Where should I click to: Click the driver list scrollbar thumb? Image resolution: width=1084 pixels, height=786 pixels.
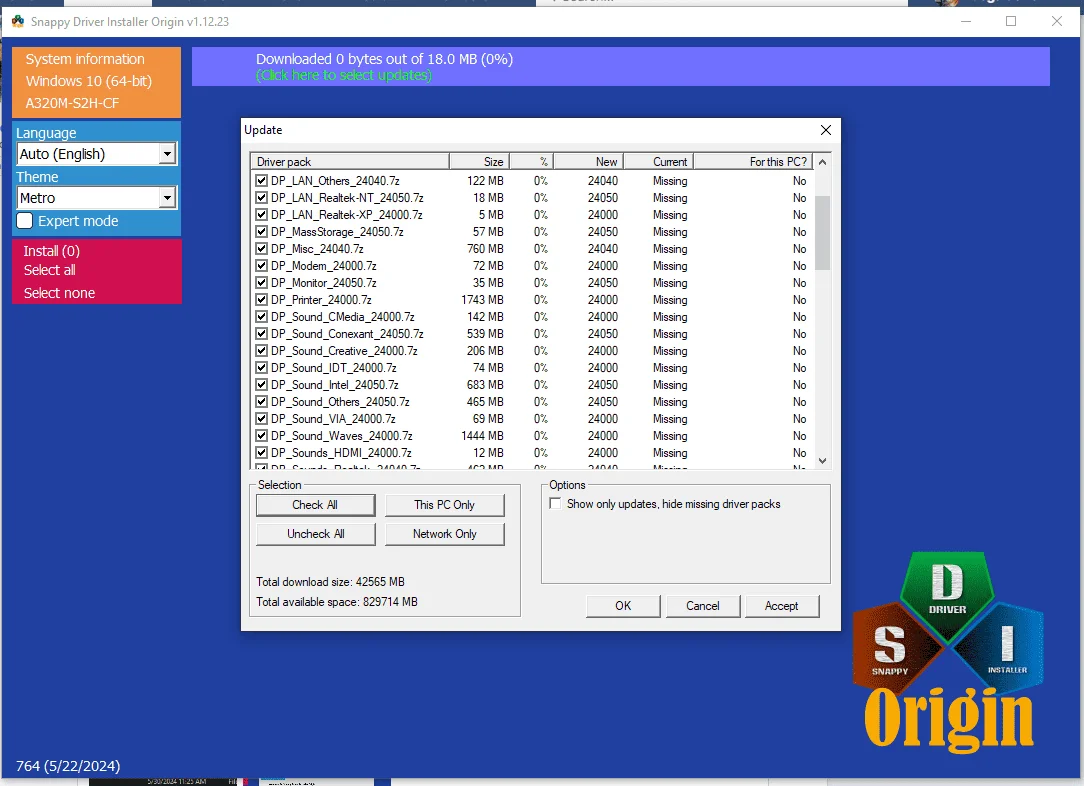(822, 233)
